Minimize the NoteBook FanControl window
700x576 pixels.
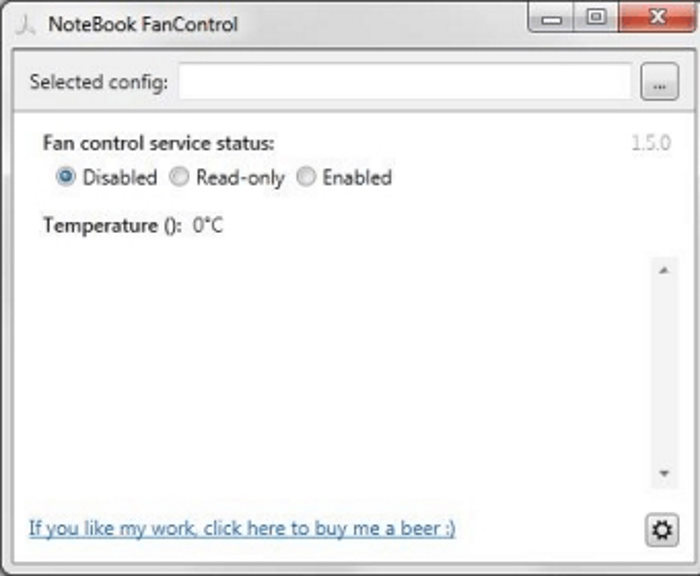[550, 18]
